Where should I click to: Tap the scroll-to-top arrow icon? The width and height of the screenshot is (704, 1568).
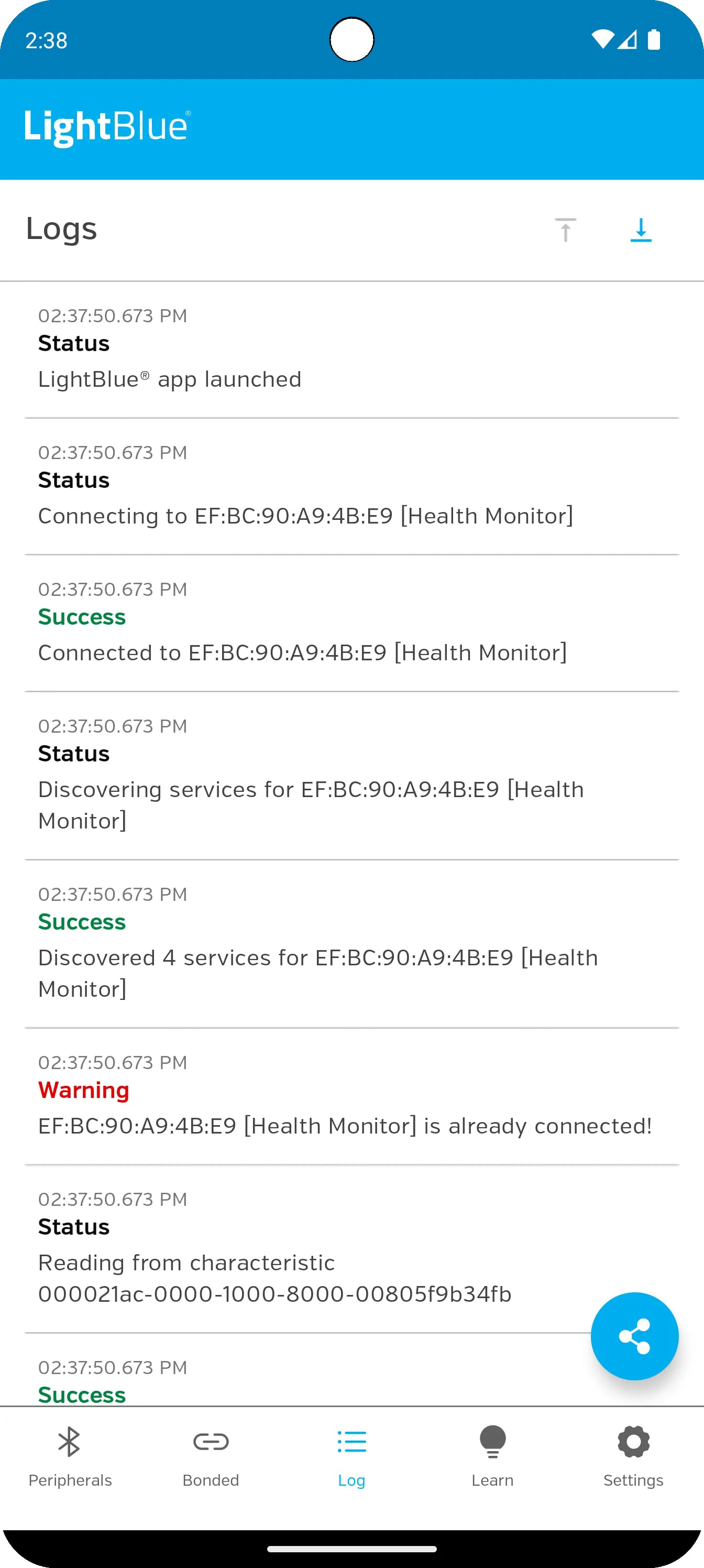(x=565, y=230)
